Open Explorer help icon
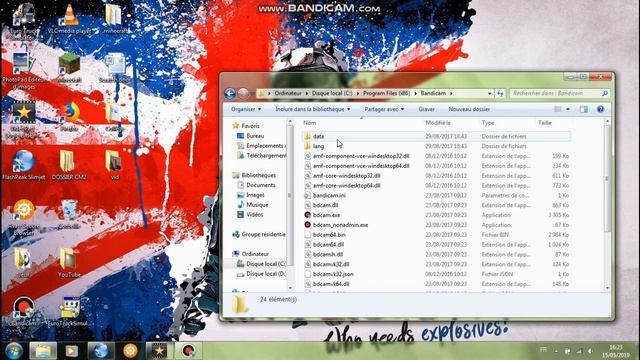The width and height of the screenshot is (640, 360). (x=600, y=109)
